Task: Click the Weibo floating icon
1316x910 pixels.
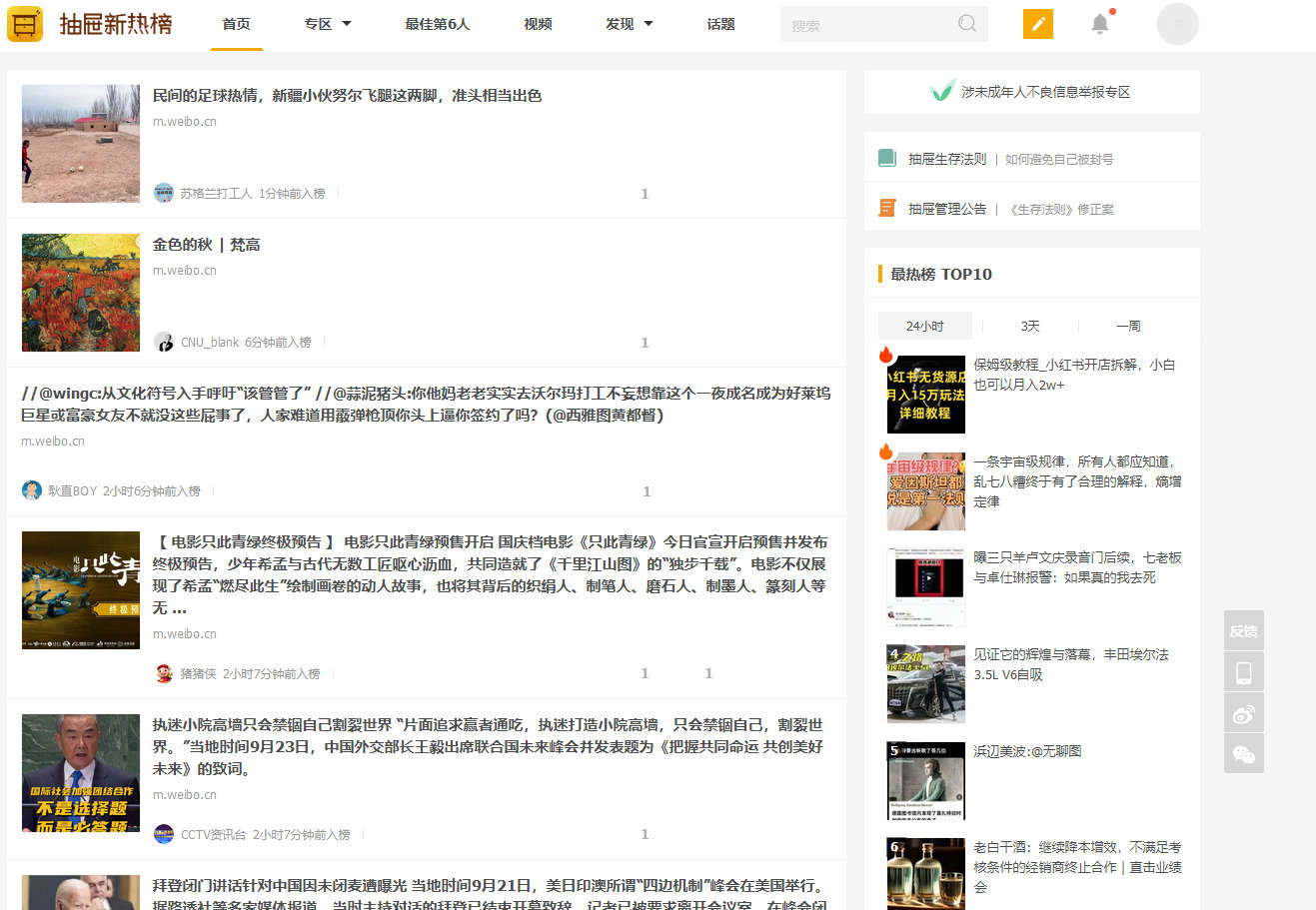Action: pyautogui.click(x=1243, y=713)
